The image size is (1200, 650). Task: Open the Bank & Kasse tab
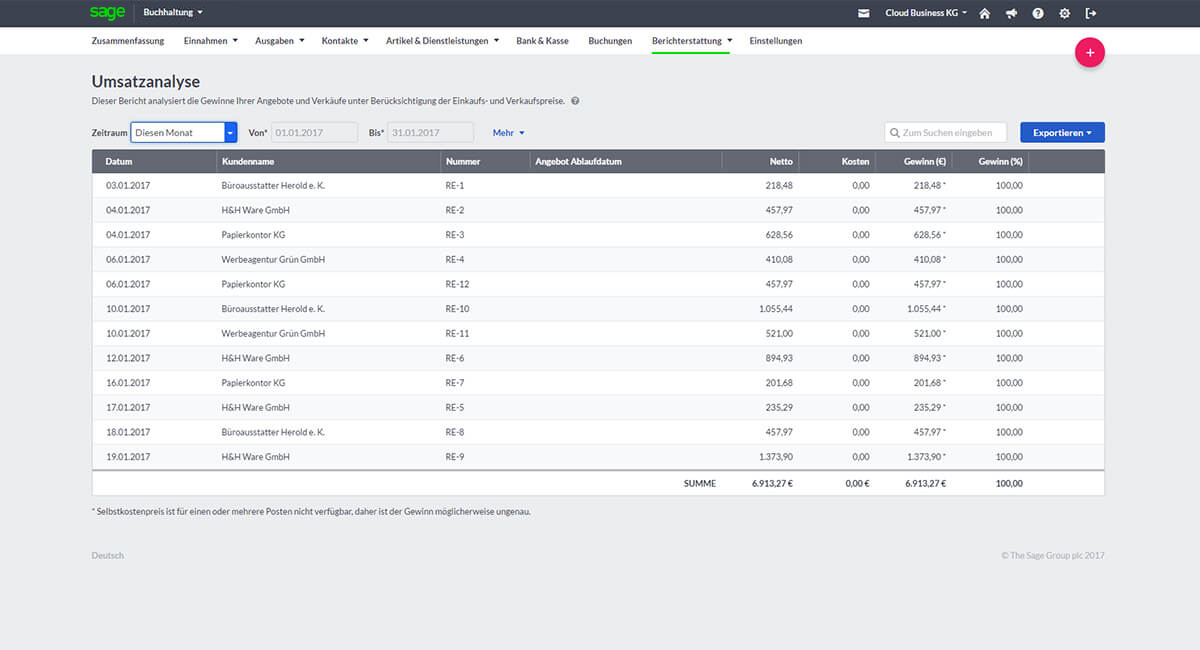[542, 41]
